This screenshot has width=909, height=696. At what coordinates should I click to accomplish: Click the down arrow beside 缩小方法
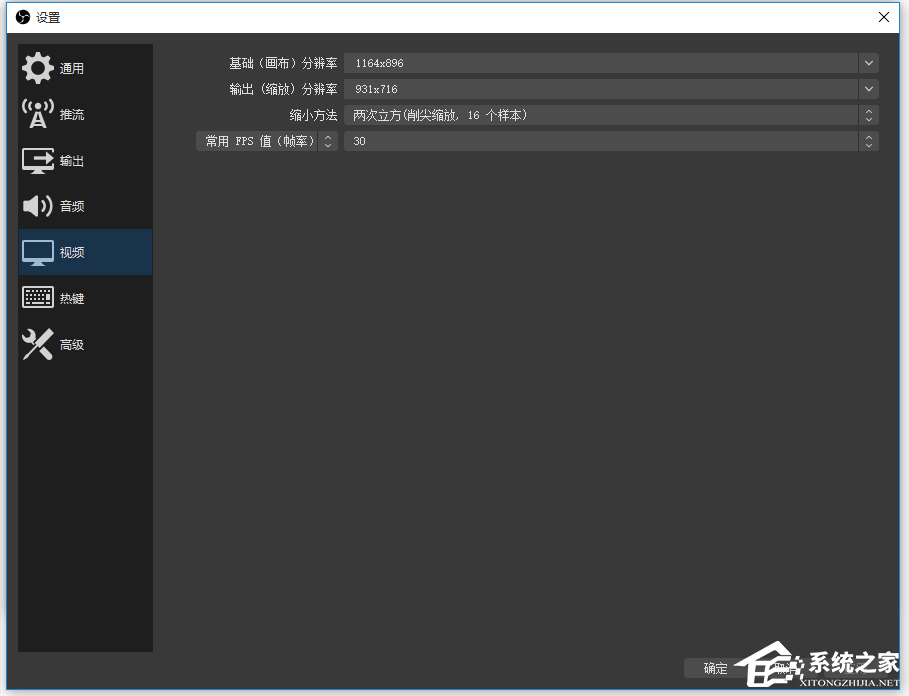[869, 119]
